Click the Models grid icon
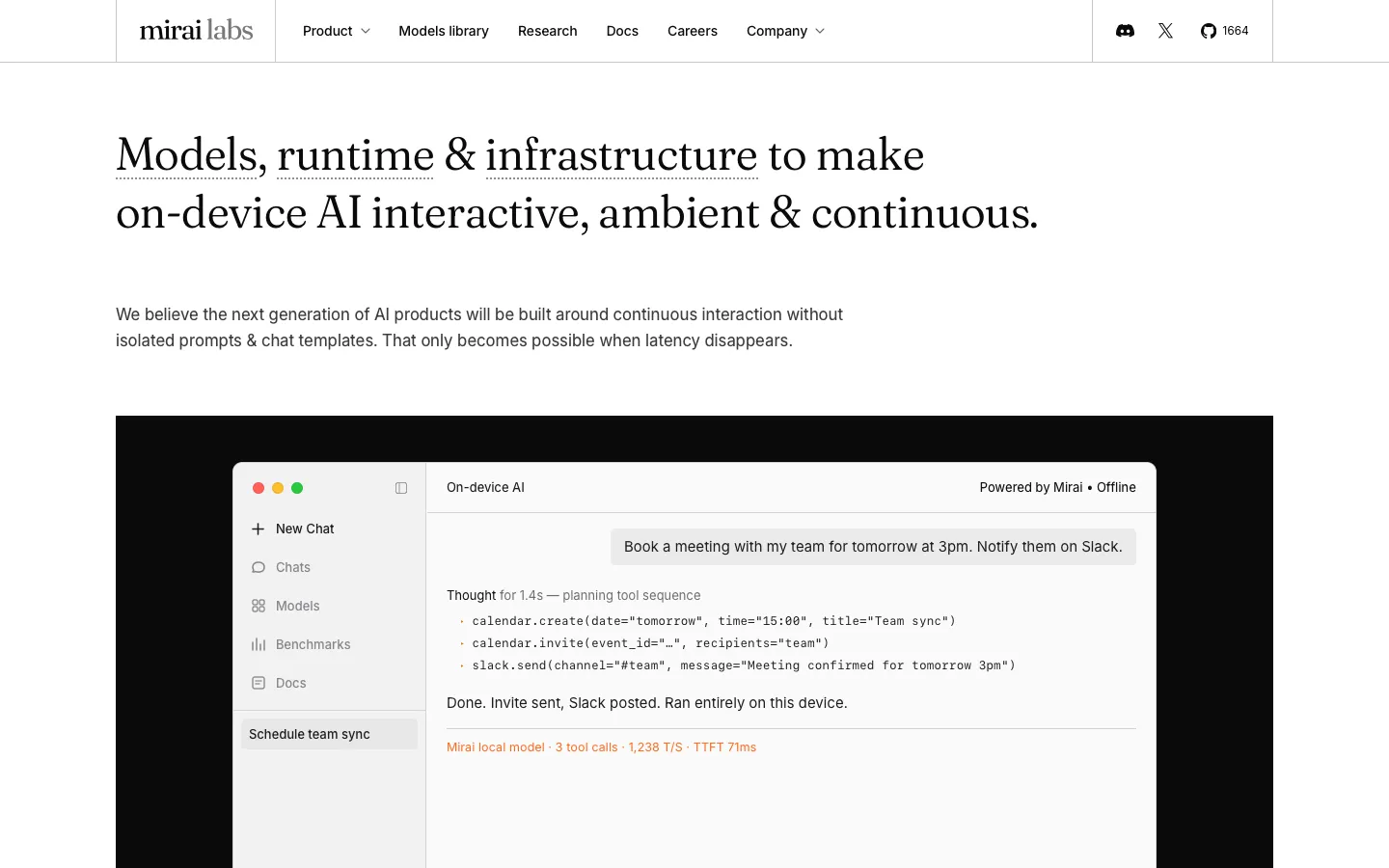Screen dimensions: 1389x868 258,606
